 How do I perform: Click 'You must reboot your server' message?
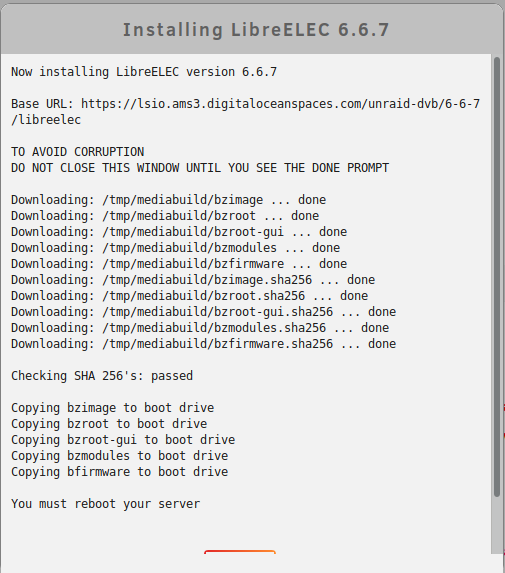(x=106, y=504)
